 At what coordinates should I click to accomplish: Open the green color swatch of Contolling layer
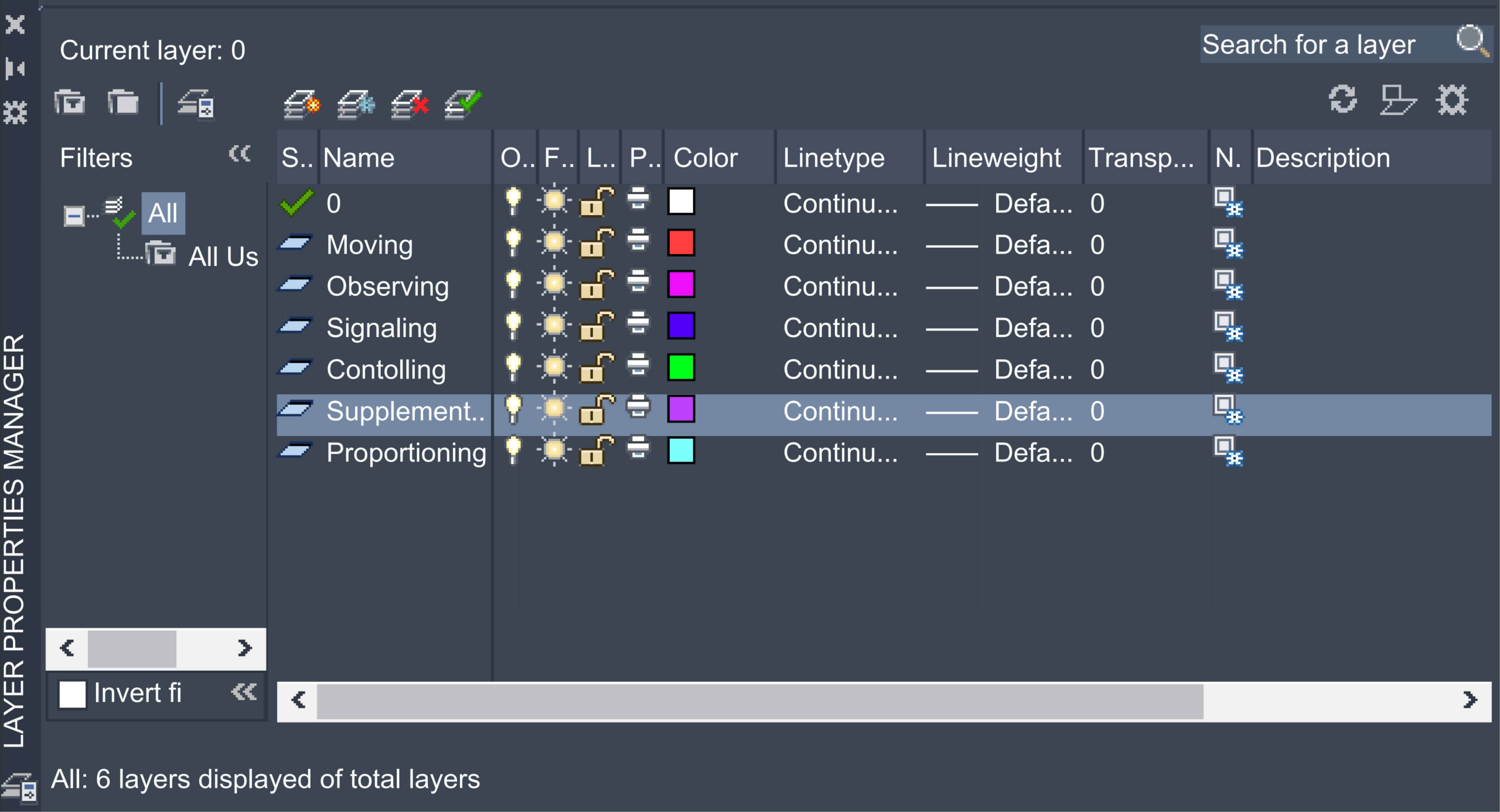[681, 368]
